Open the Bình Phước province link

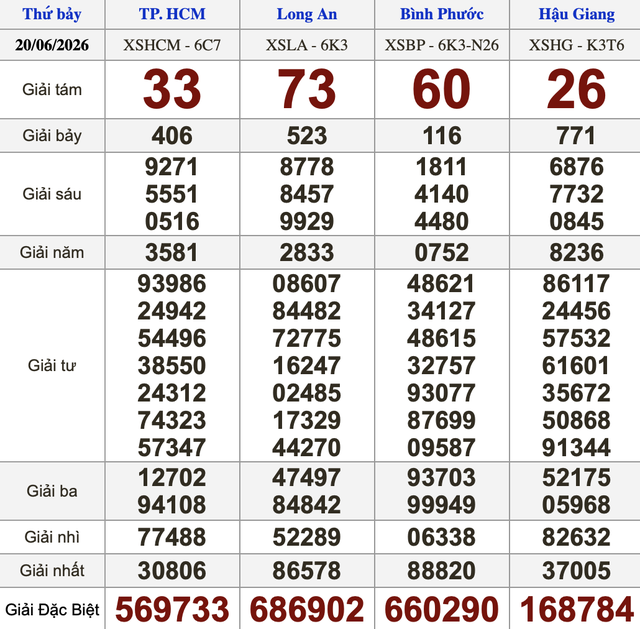(x=442, y=14)
